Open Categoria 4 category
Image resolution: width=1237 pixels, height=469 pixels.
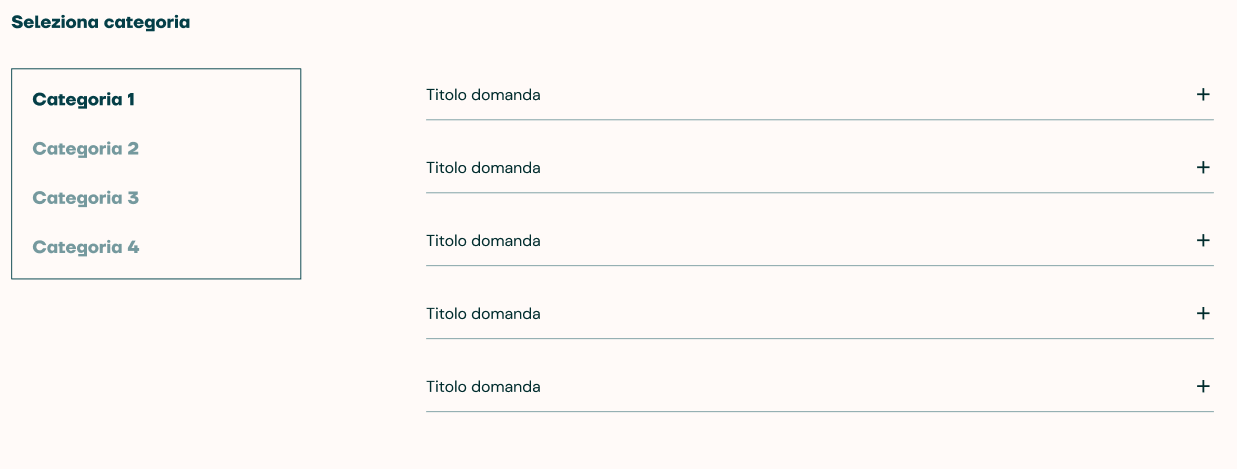click(x=85, y=247)
